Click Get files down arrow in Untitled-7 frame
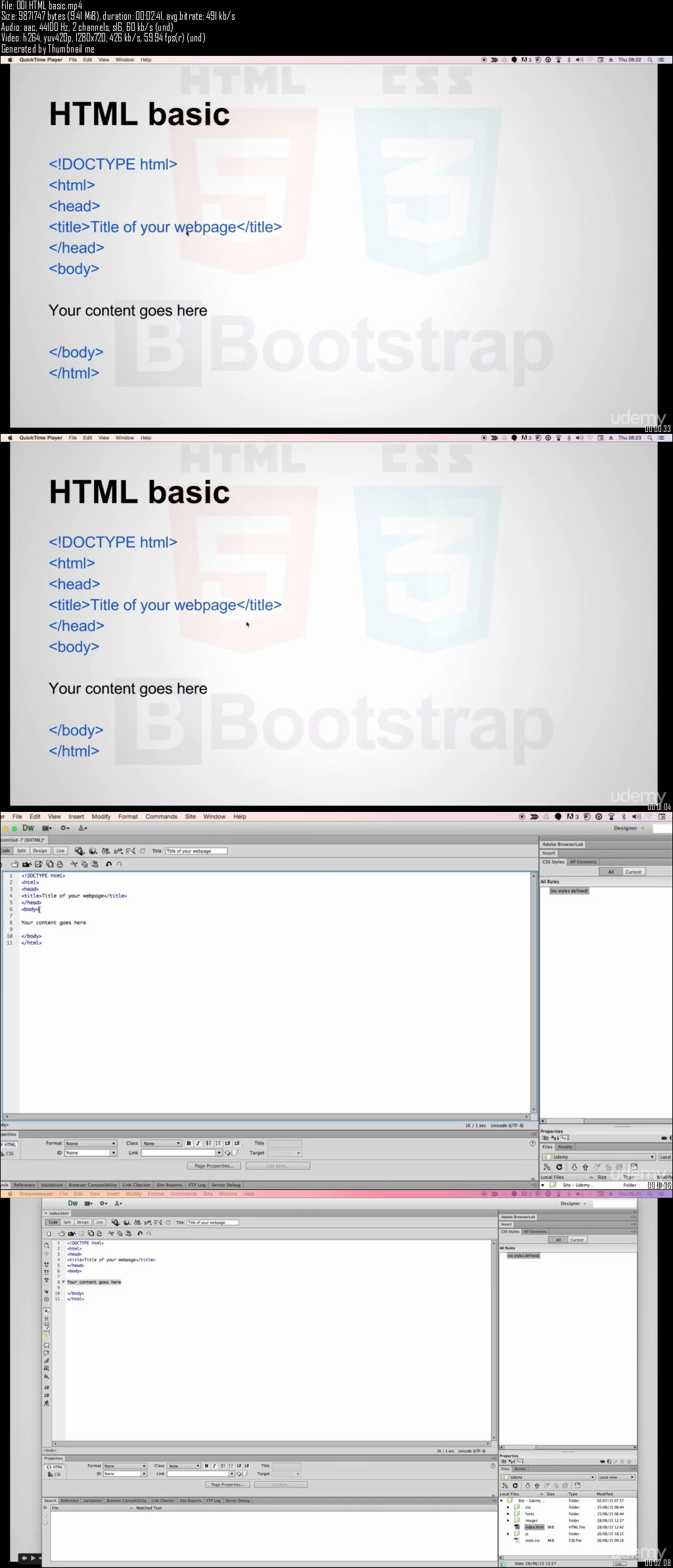This screenshot has width=673, height=1568. click(574, 1167)
